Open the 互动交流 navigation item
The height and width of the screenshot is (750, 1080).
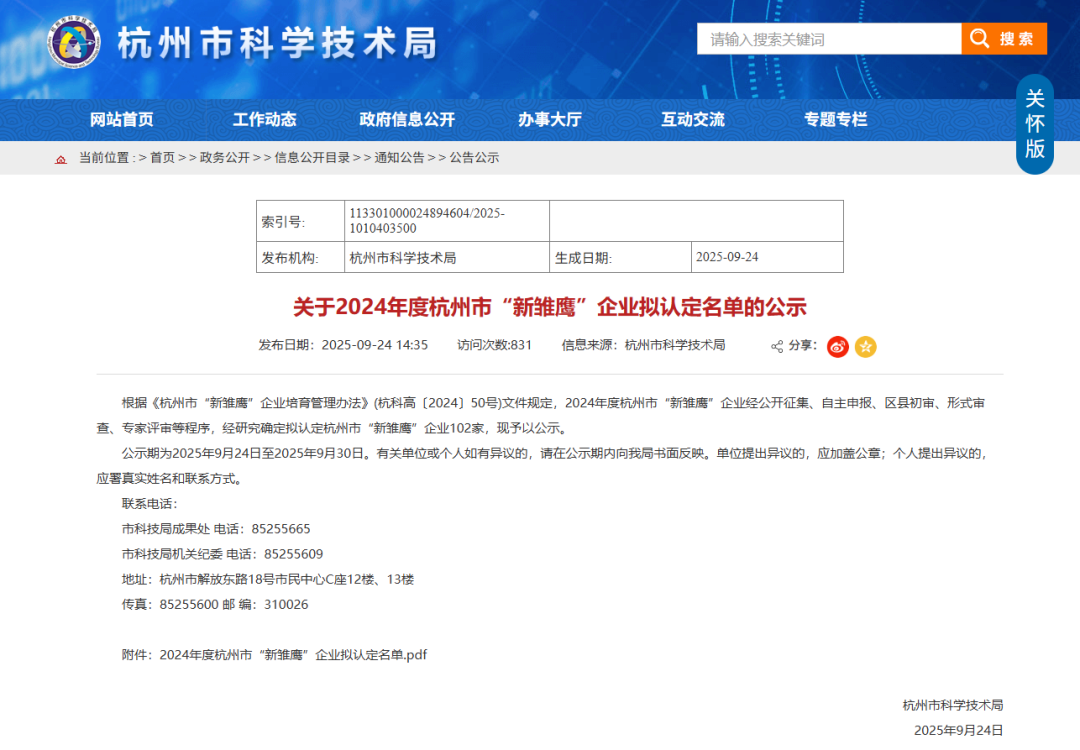[693, 119]
